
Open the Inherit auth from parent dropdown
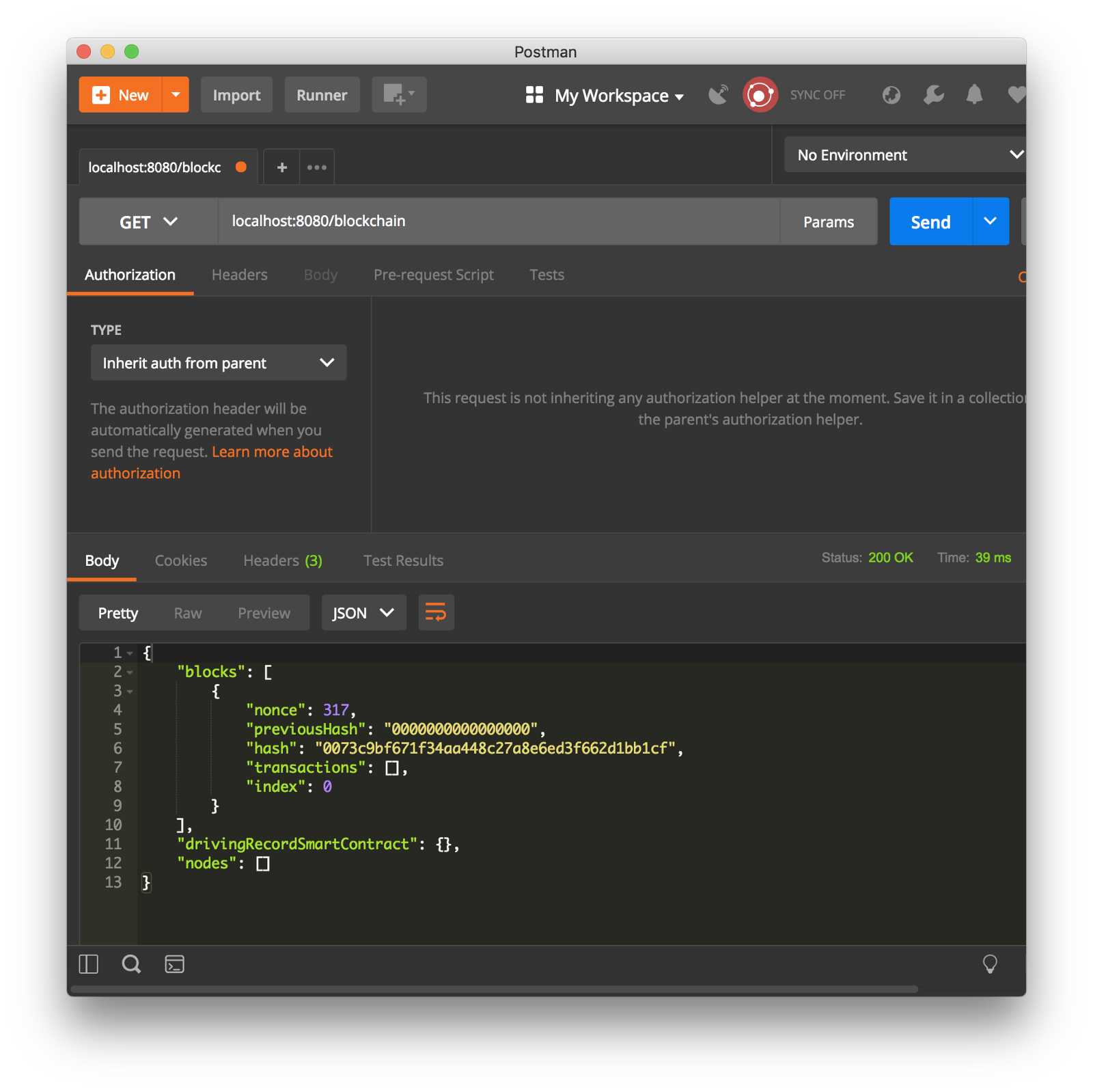pyautogui.click(x=219, y=363)
